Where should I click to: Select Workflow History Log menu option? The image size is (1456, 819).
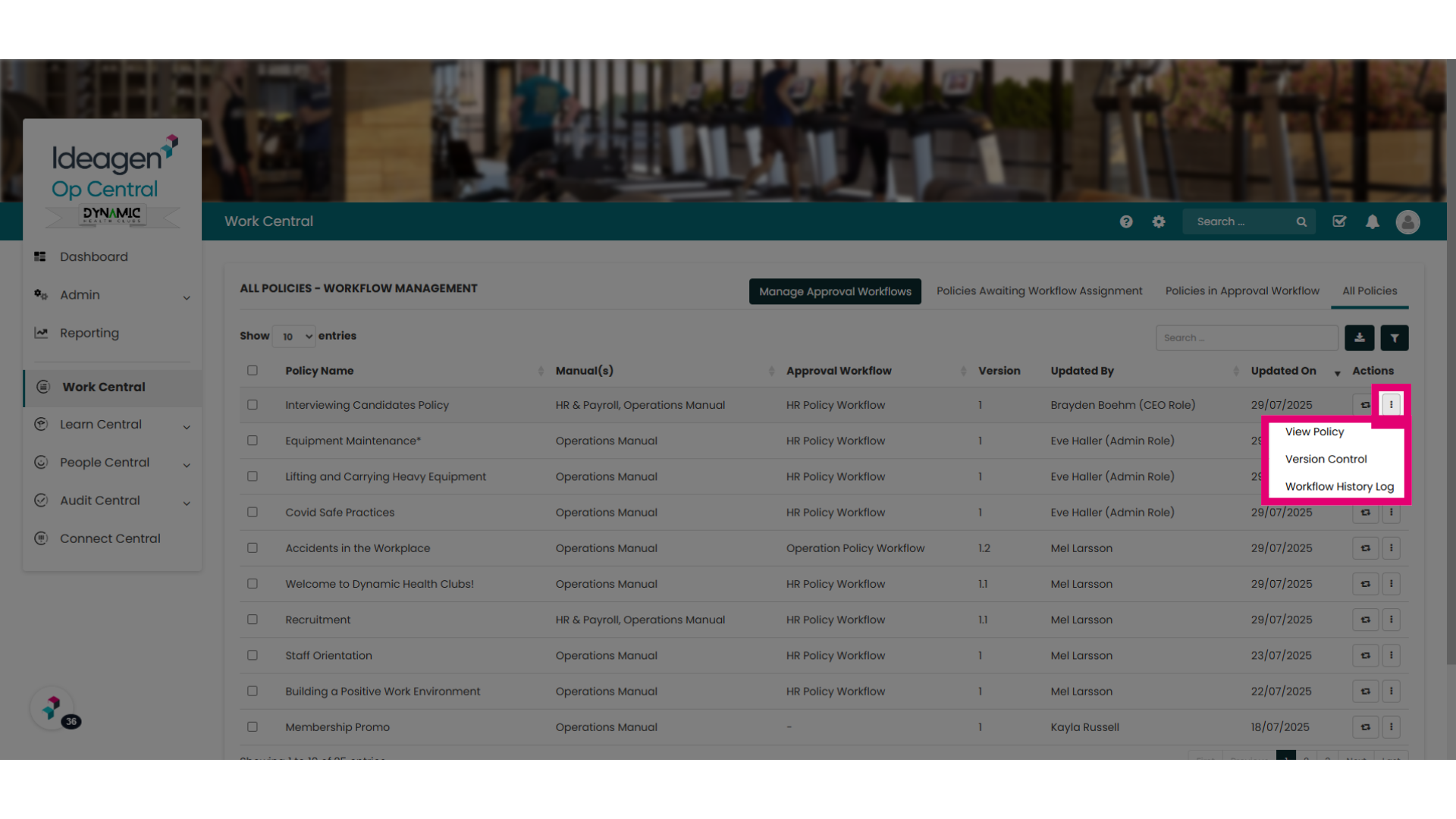point(1339,486)
